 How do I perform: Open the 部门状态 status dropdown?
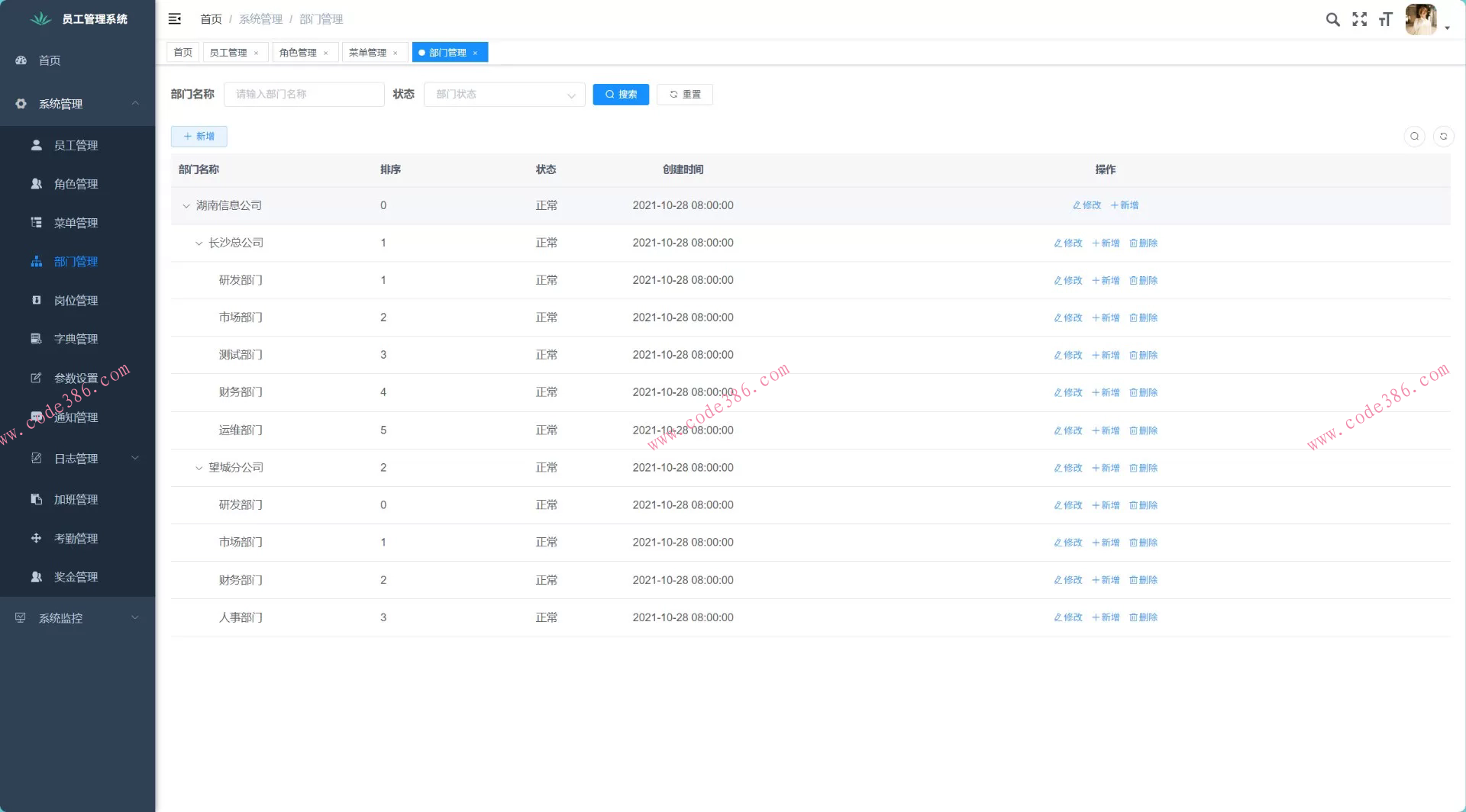point(504,95)
